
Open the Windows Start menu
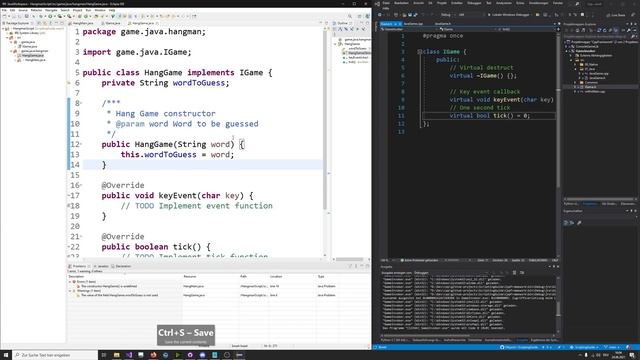(6, 355)
